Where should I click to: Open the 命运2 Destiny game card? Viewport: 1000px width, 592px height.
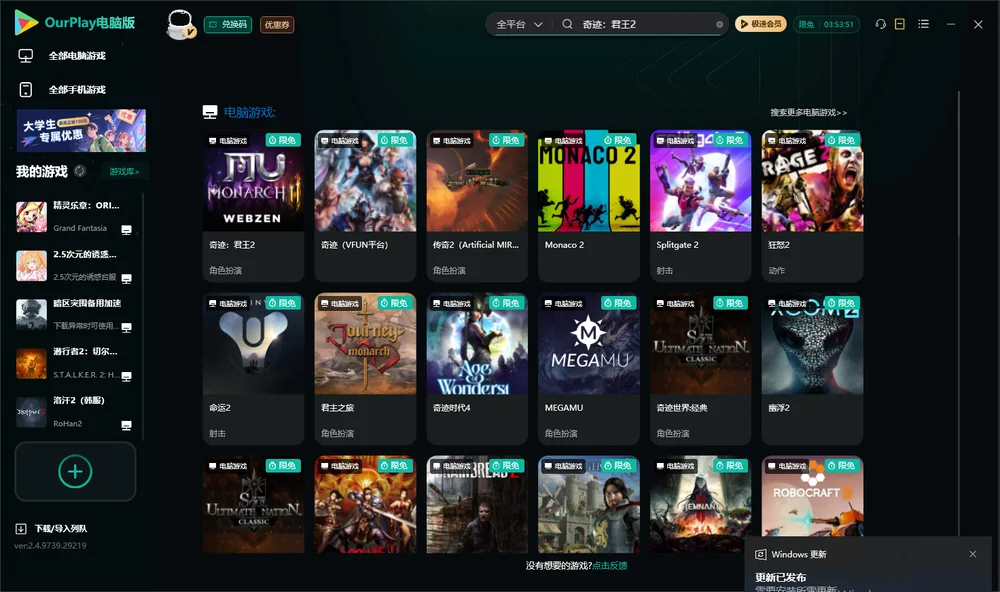coord(253,369)
